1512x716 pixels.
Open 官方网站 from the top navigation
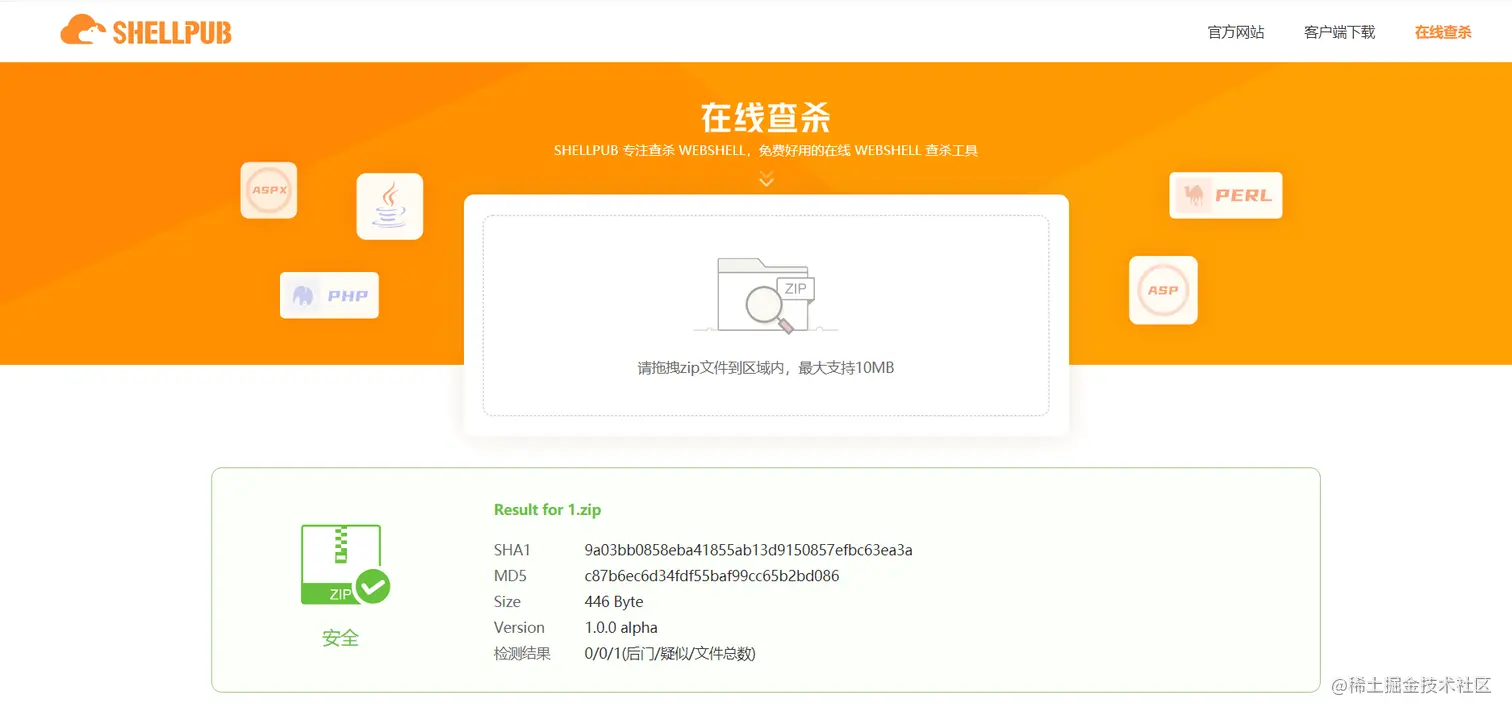click(x=1235, y=31)
